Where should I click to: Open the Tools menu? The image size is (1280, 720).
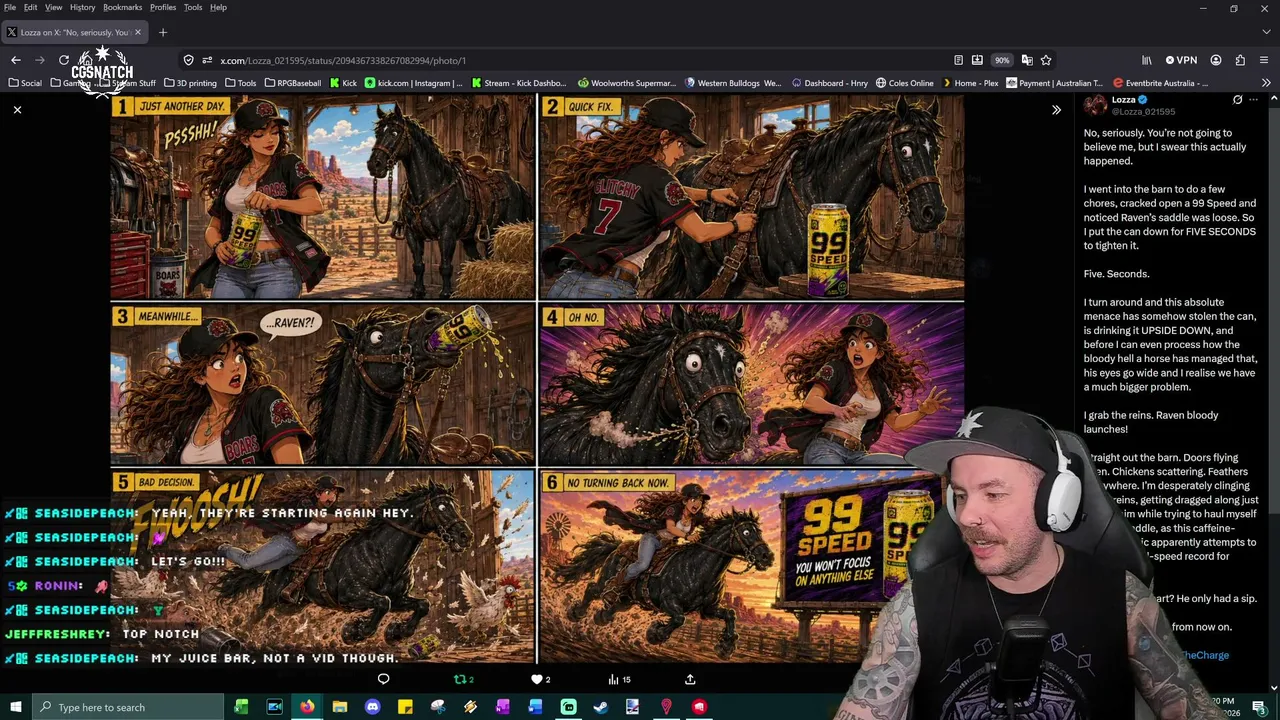tap(193, 7)
